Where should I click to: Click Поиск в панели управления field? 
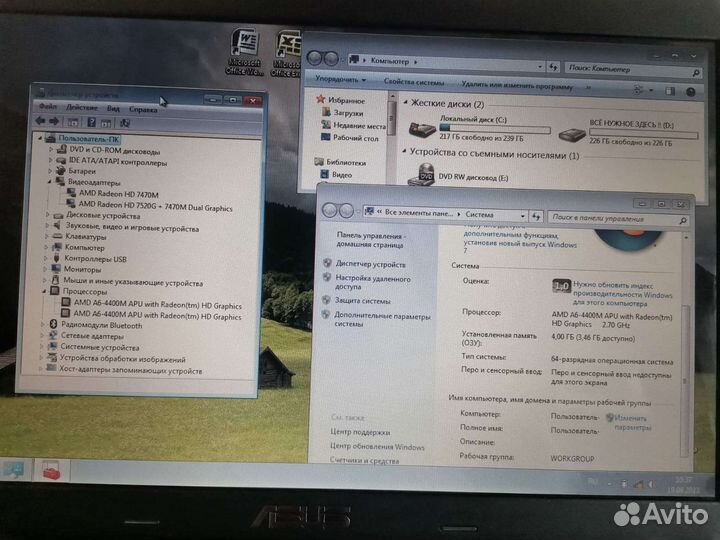click(x=619, y=219)
